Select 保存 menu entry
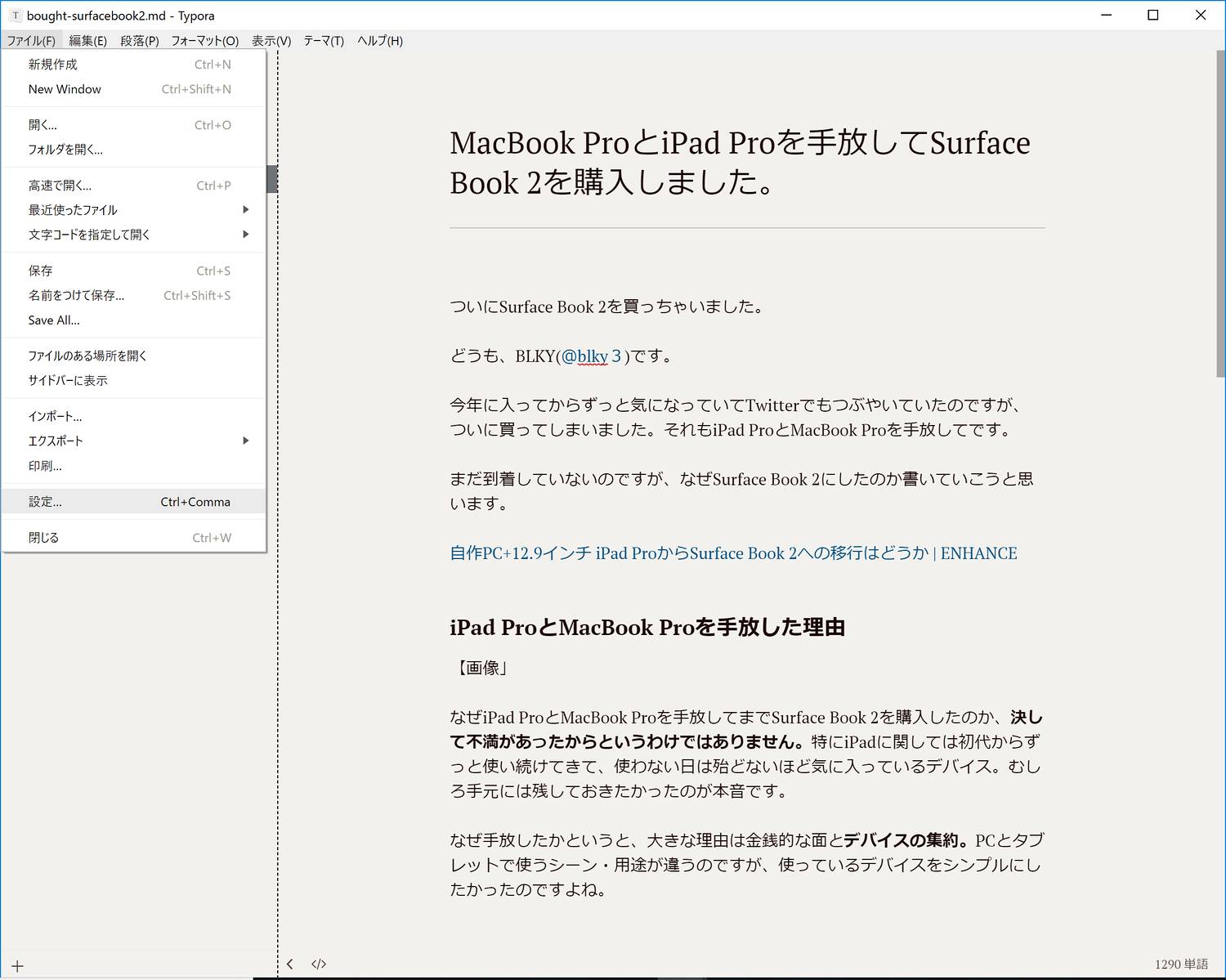 134,271
